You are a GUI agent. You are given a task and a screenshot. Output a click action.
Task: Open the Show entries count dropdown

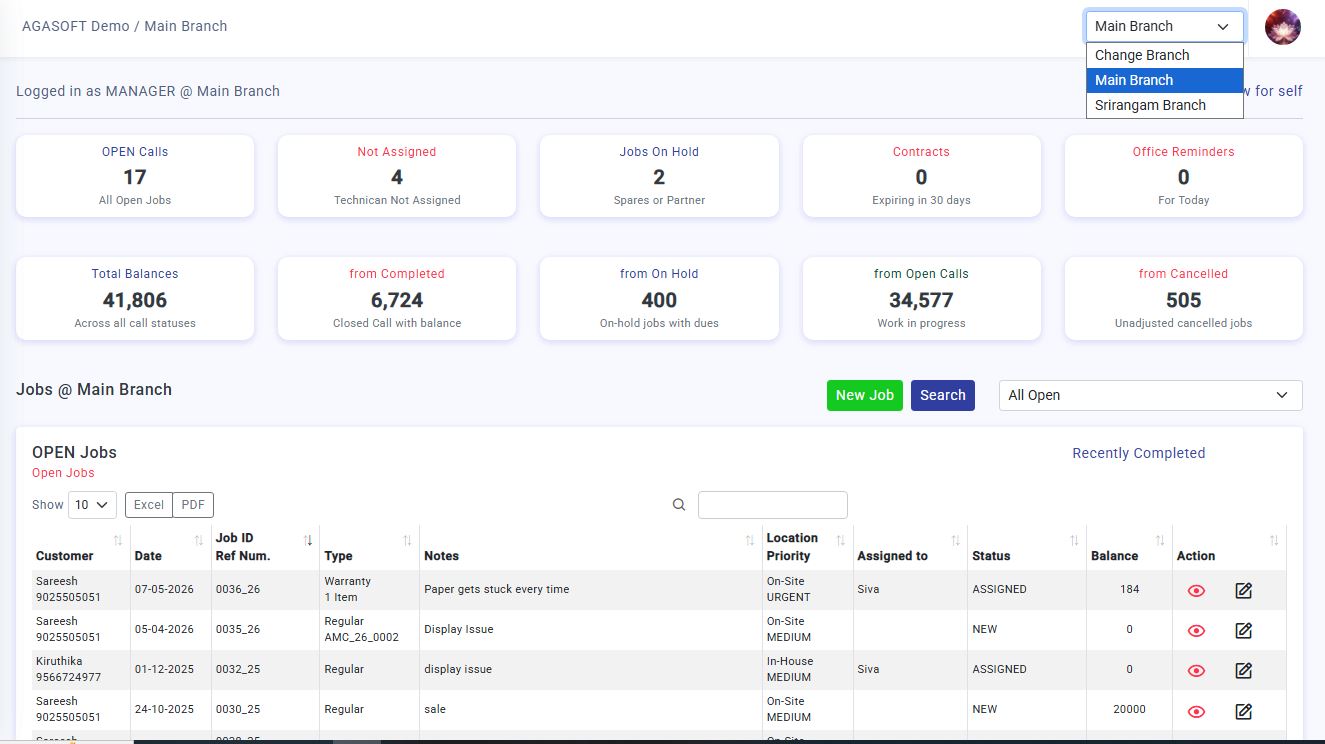point(92,505)
